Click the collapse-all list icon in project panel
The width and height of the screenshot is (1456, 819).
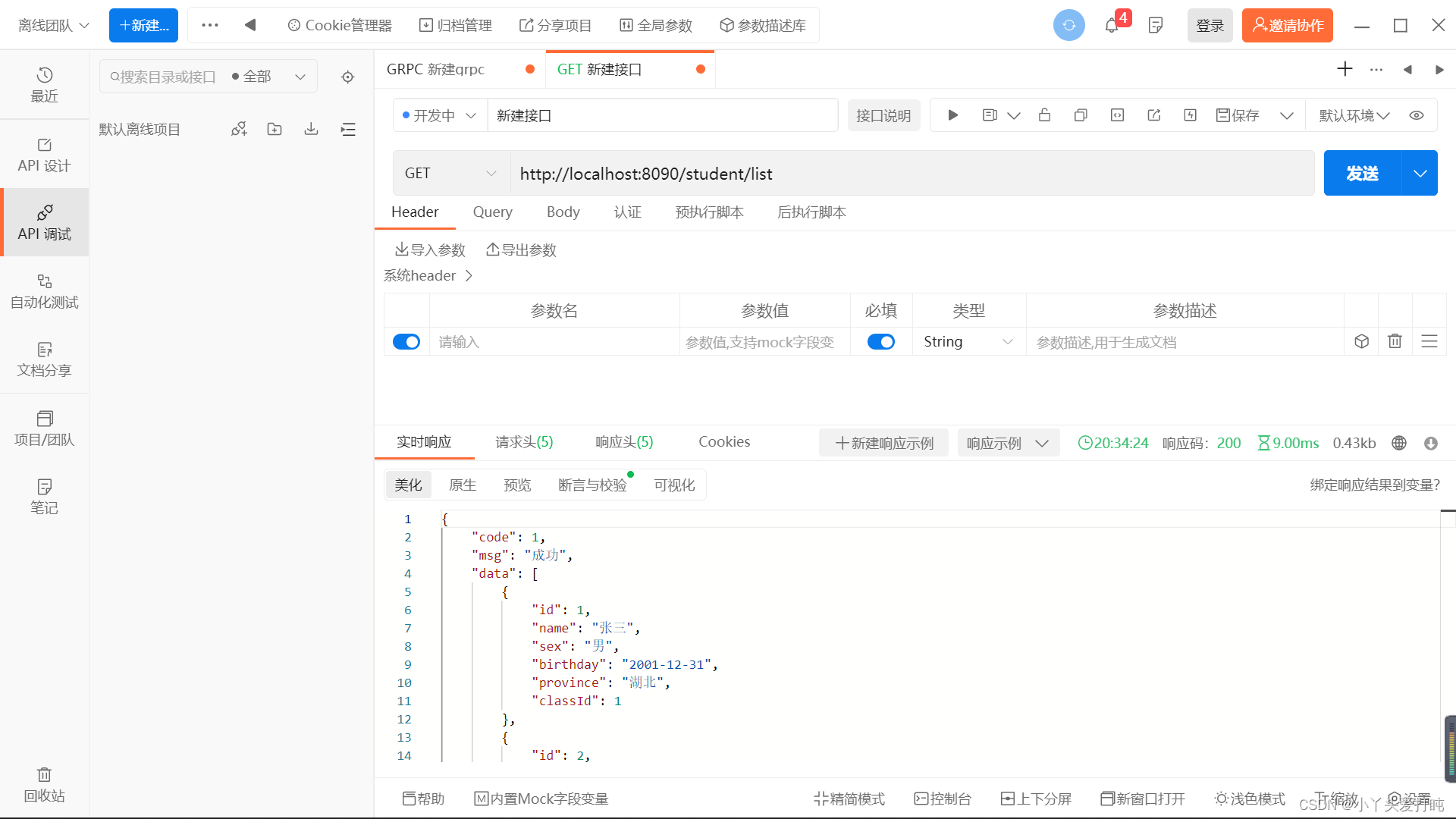tap(348, 129)
